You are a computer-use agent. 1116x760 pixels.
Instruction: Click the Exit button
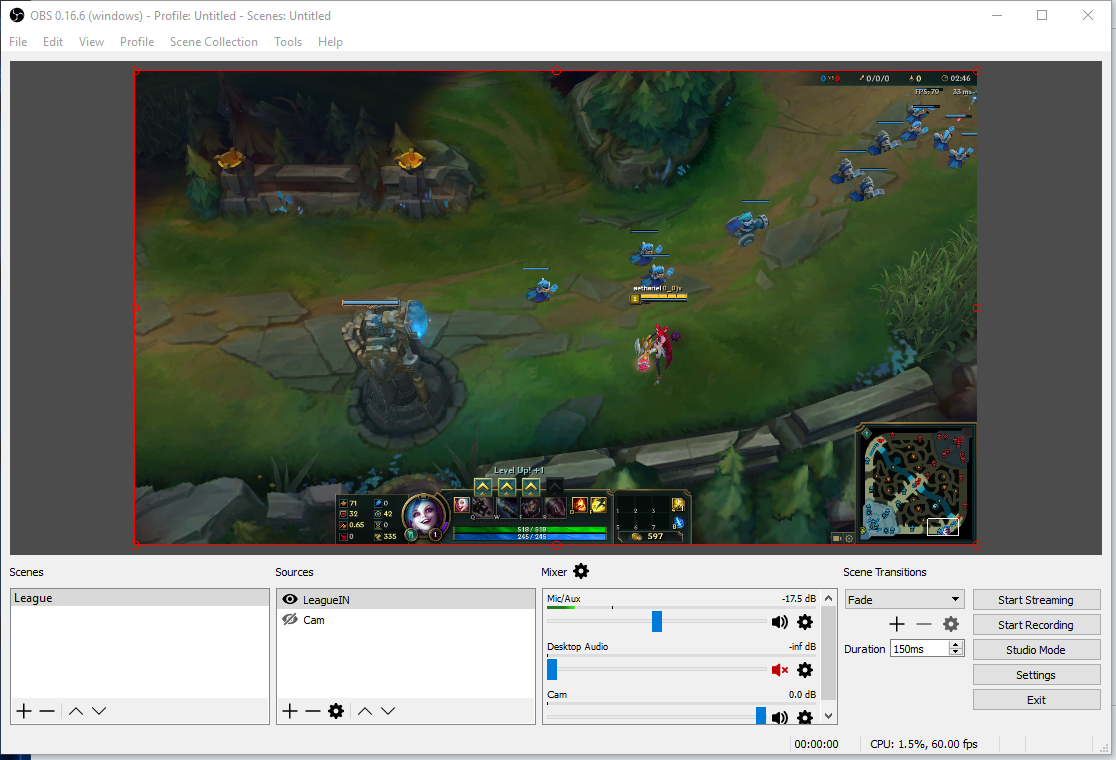click(x=1036, y=700)
